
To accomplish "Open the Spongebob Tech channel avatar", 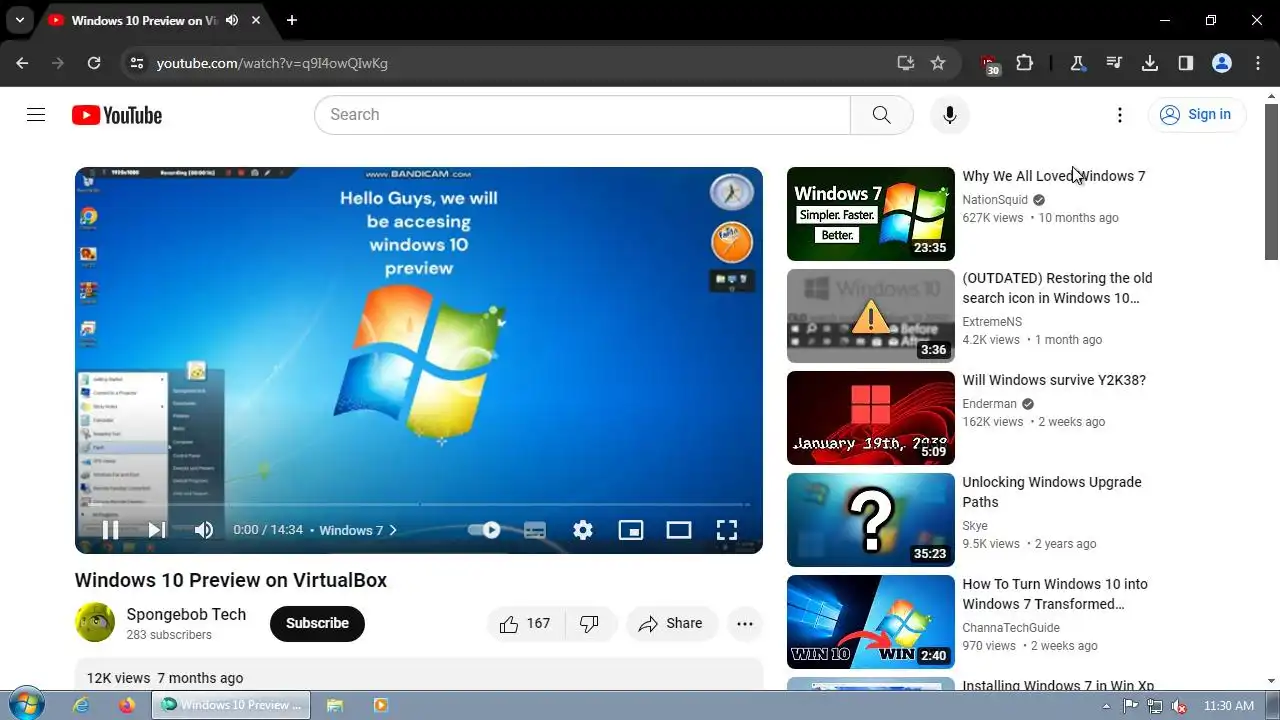I will (95, 622).
